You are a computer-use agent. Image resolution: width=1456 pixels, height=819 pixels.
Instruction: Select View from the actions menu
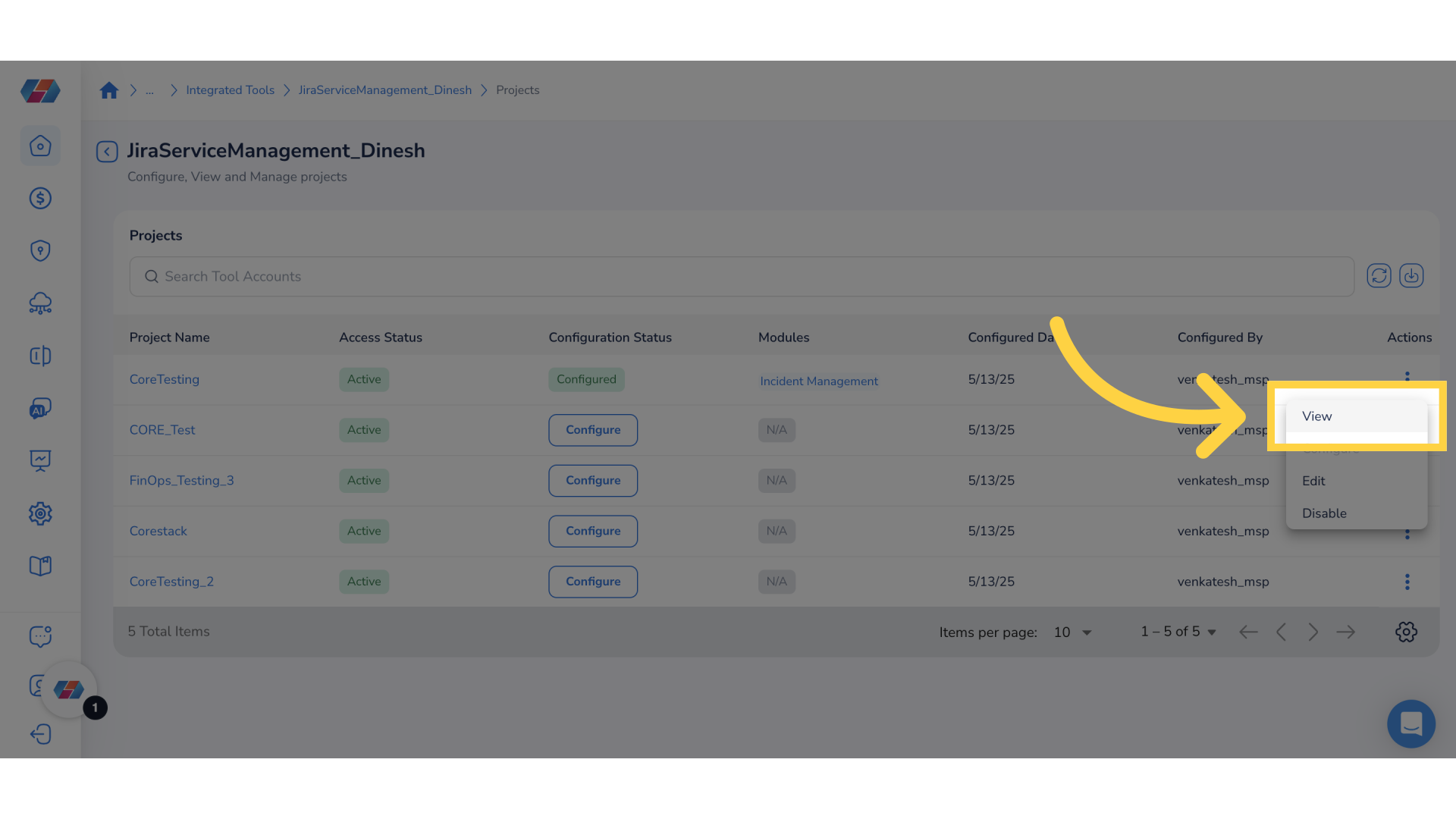pos(1357,416)
